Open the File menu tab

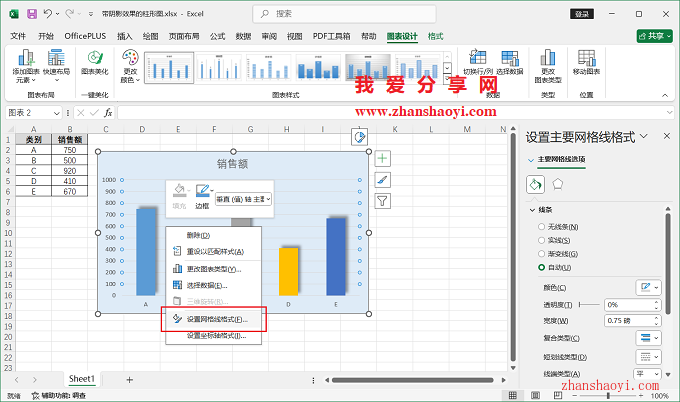pyautogui.click(x=18, y=36)
